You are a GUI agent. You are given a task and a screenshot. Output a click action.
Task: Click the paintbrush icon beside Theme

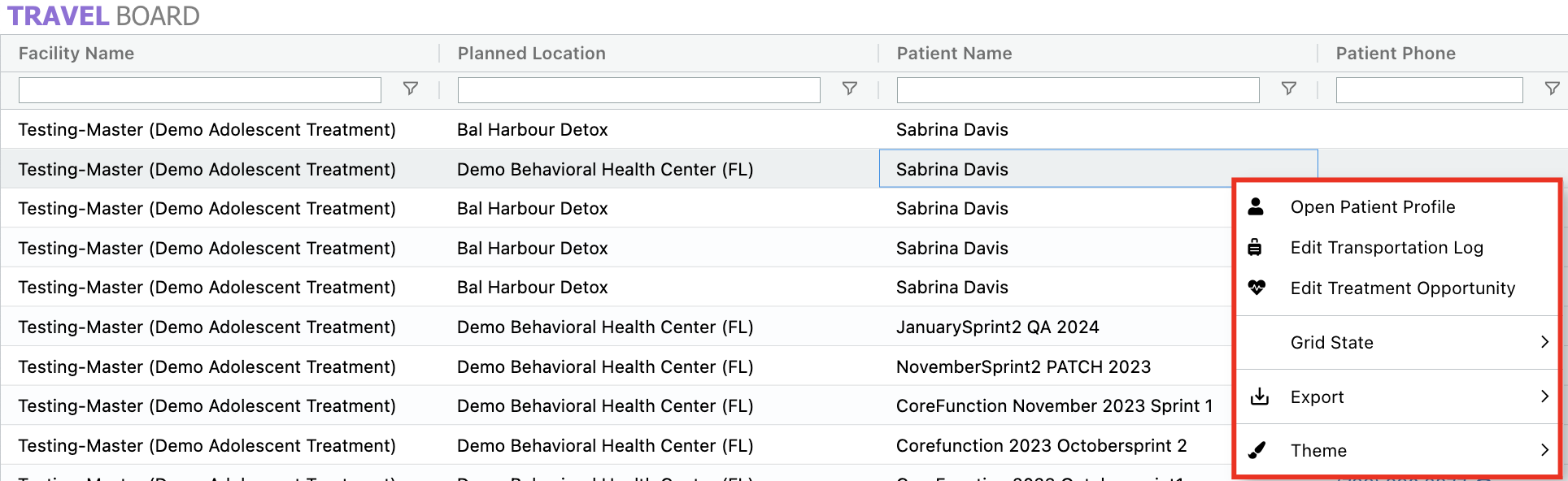(x=1257, y=450)
